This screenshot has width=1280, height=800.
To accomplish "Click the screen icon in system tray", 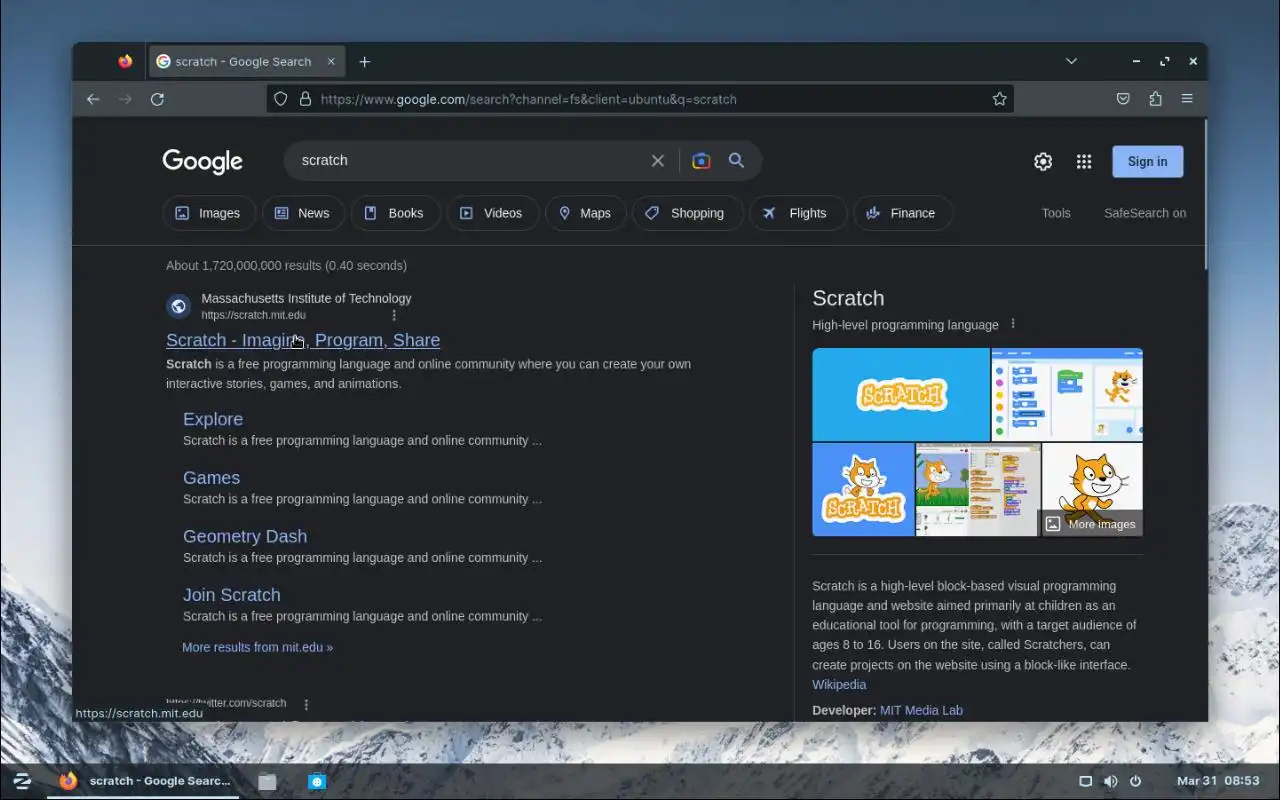I will 1085,781.
